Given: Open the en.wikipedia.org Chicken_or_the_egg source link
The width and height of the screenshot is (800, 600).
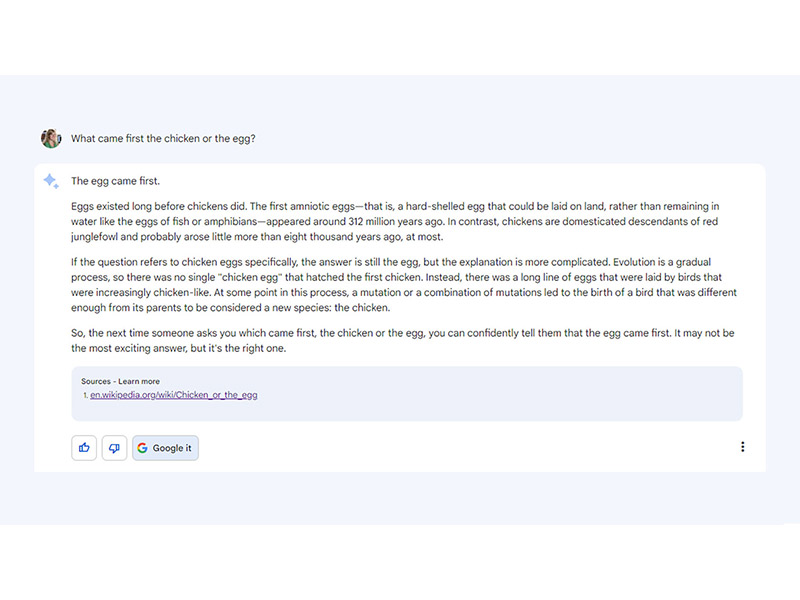Looking at the screenshot, I should click(173, 395).
